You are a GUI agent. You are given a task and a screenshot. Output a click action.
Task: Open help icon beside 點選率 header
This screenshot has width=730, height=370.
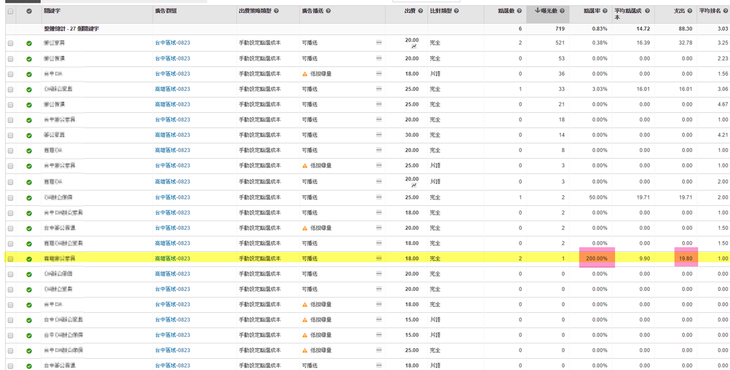(x=605, y=11)
